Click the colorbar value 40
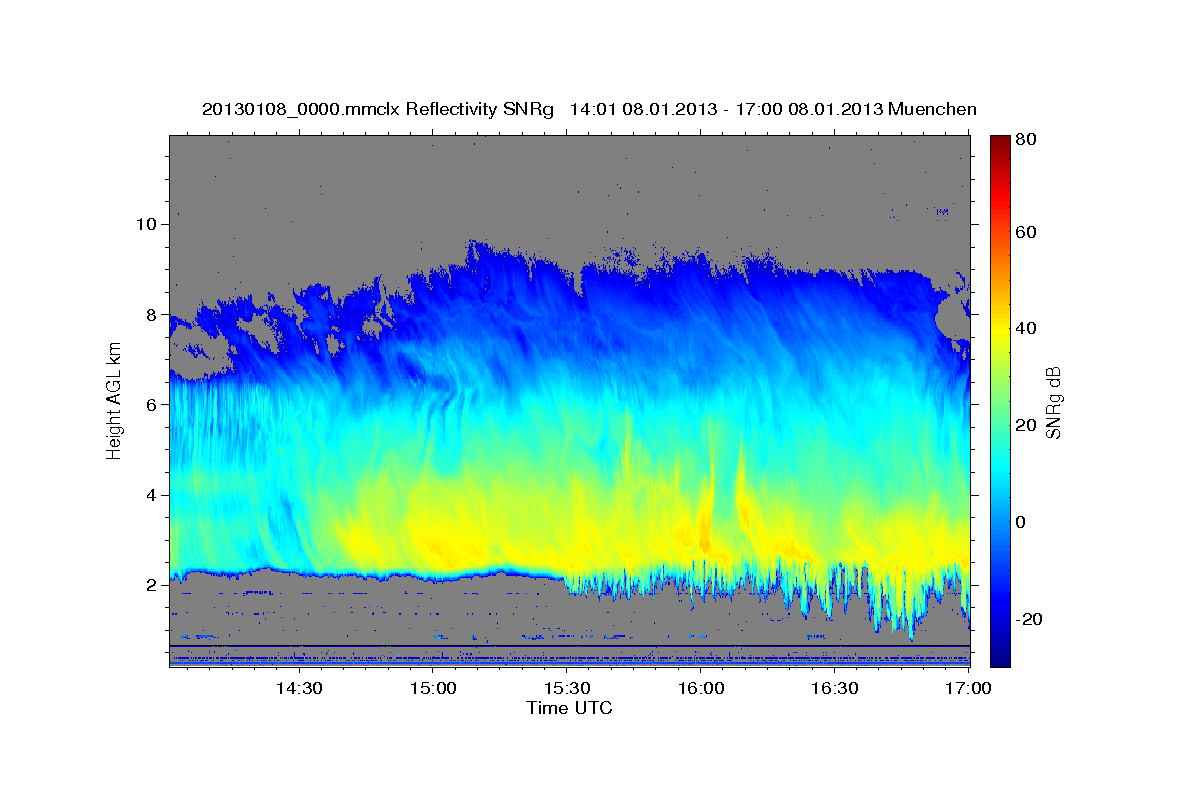The width and height of the screenshot is (1200, 800). pyautogui.click(x=1024, y=329)
